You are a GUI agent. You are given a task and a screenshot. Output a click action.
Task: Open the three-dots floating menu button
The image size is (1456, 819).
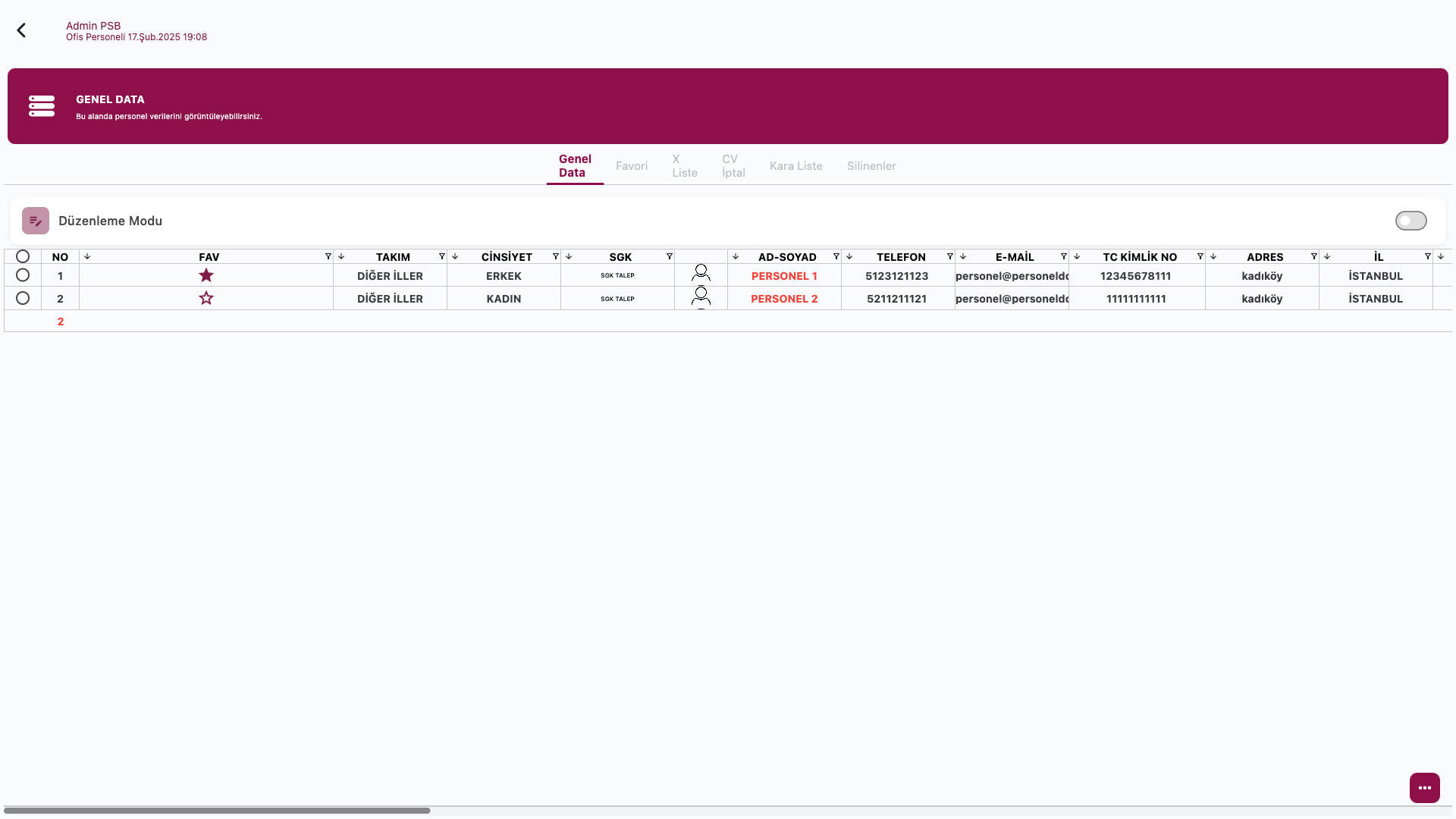click(1424, 788)
